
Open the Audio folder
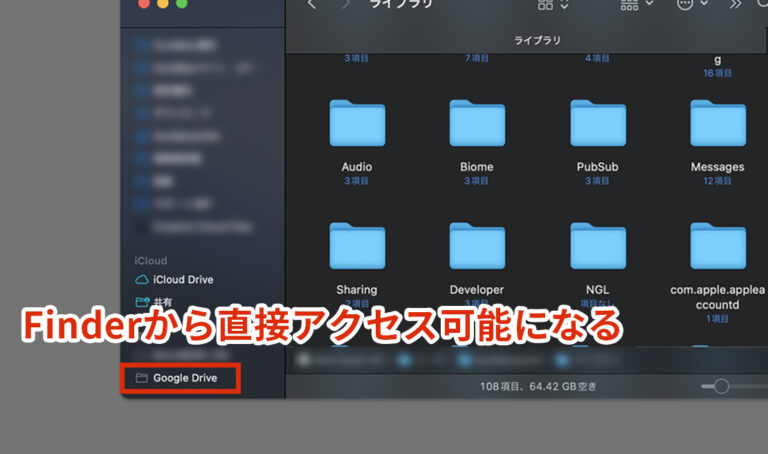click(357, 123)
